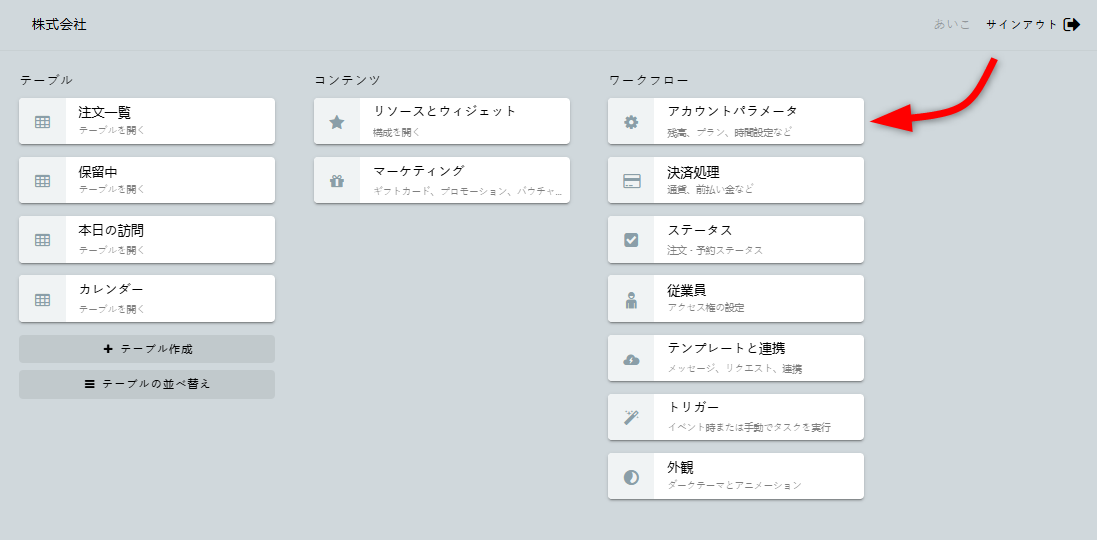Viewport: 1097px width, 540px height.
Task: Open the 本日の訪問 table
Action: [x=147, y=239]
